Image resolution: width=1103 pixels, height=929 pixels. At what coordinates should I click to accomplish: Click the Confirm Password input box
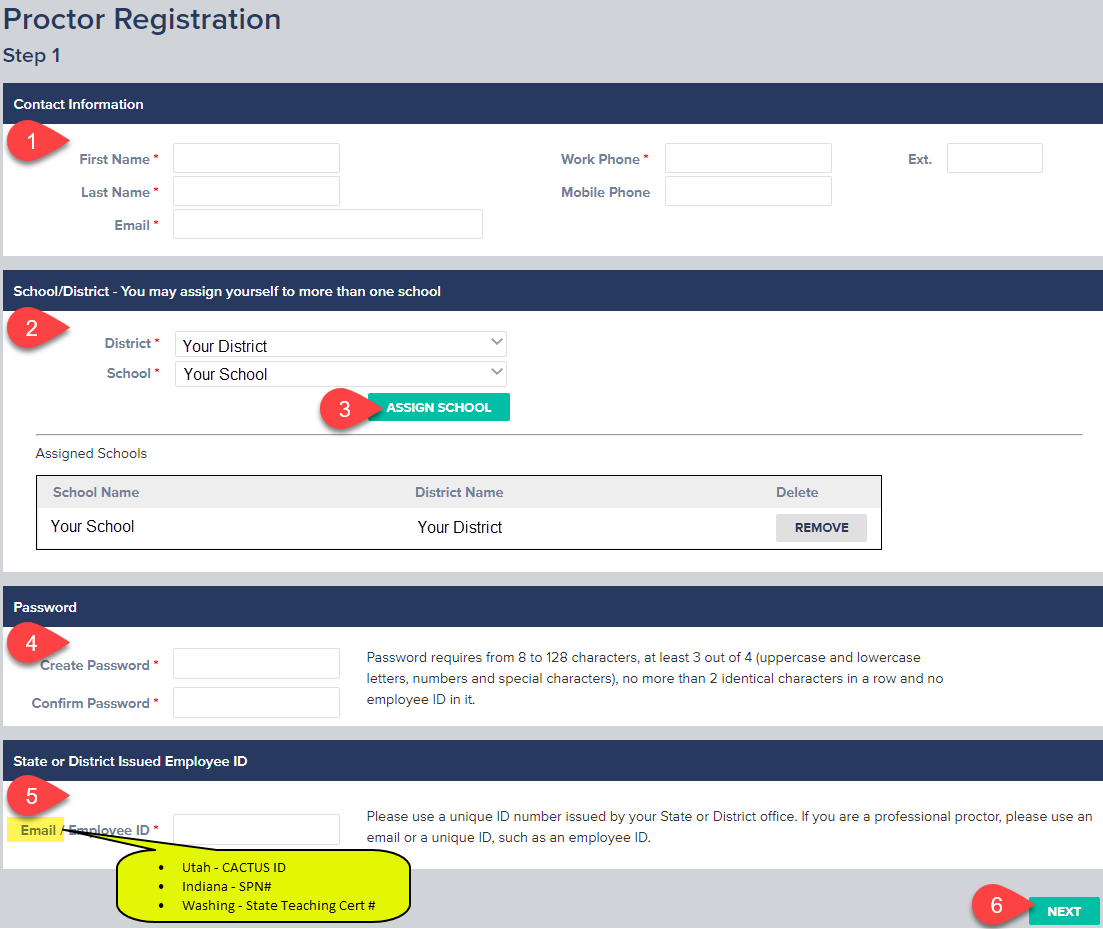click(256, 702)
